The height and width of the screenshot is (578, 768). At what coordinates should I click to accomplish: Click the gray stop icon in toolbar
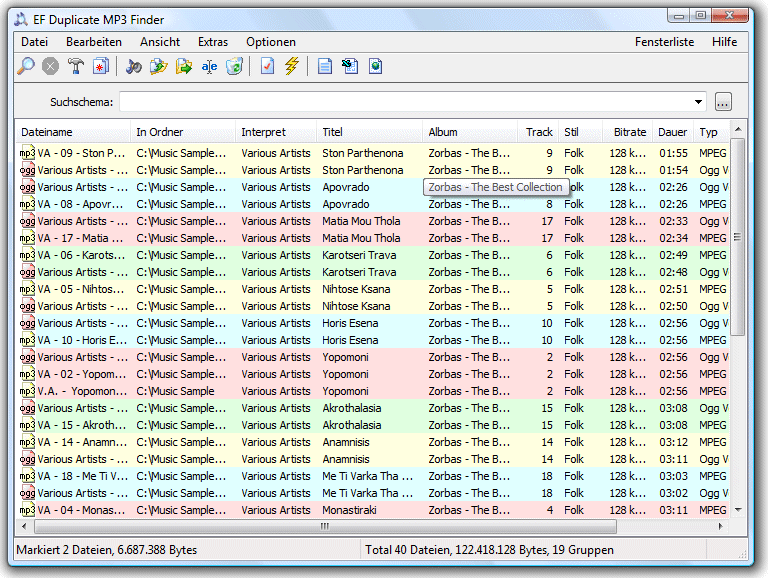click(51, 67)
